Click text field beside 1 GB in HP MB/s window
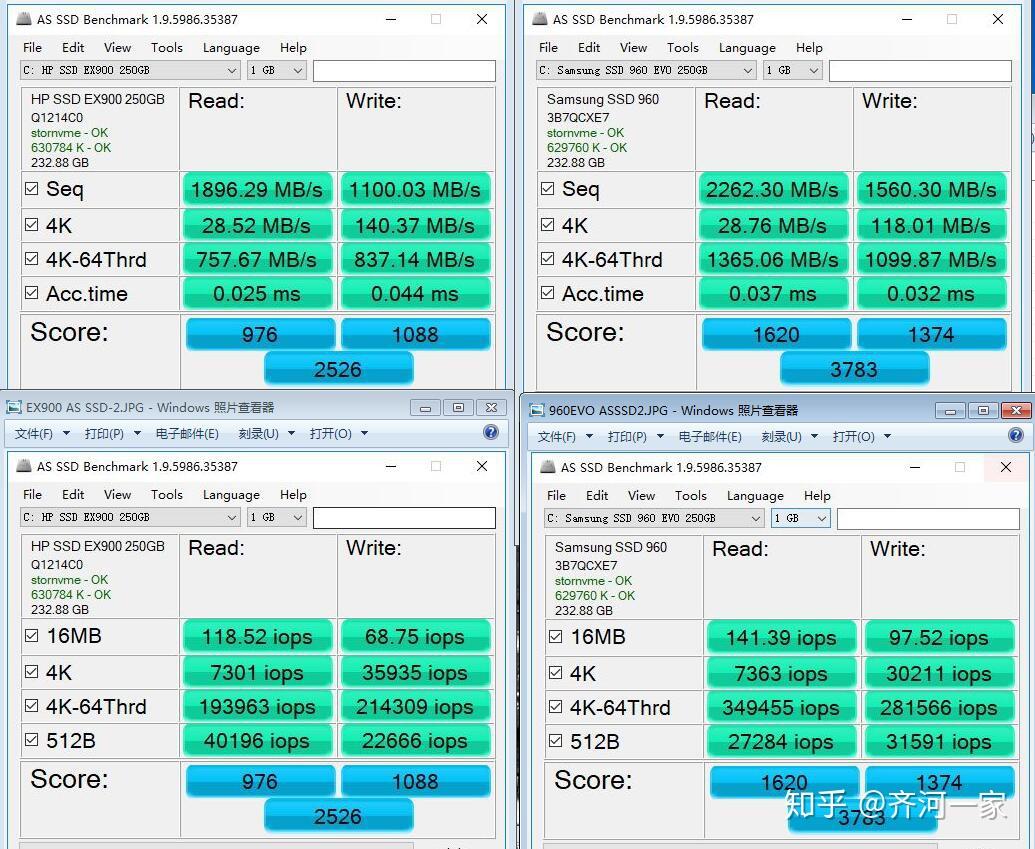Viewport: 1035px width, 849px height. (404, 71)
